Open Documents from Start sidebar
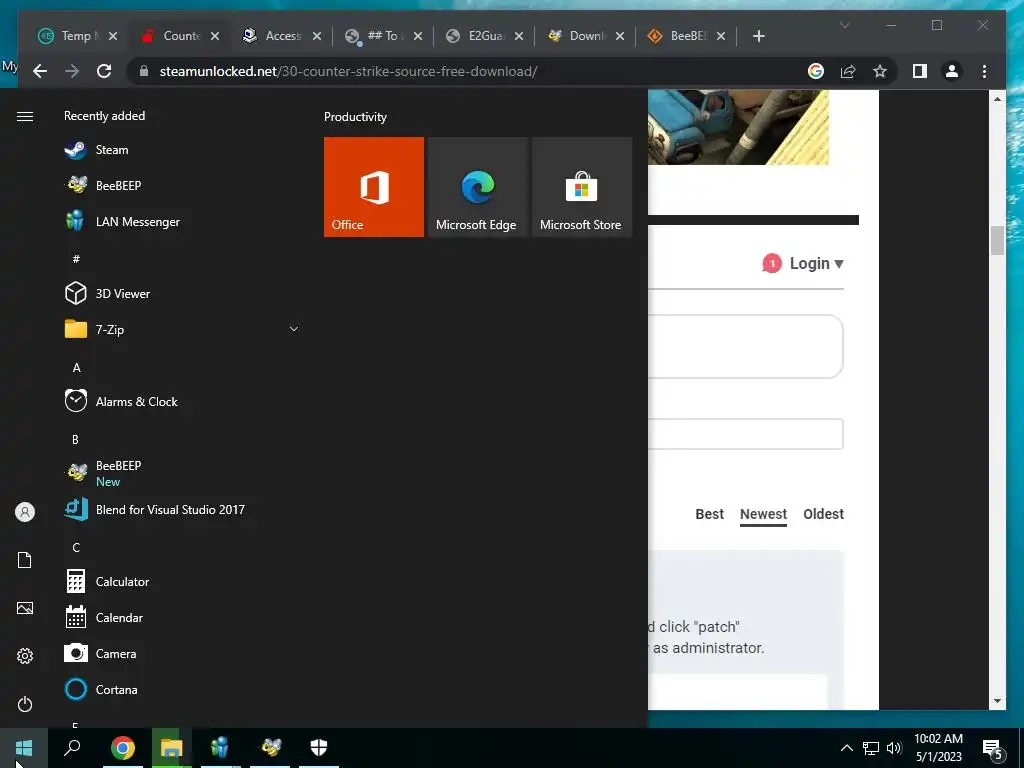This screenshot has height=768, width=1024. click(25, 560)
